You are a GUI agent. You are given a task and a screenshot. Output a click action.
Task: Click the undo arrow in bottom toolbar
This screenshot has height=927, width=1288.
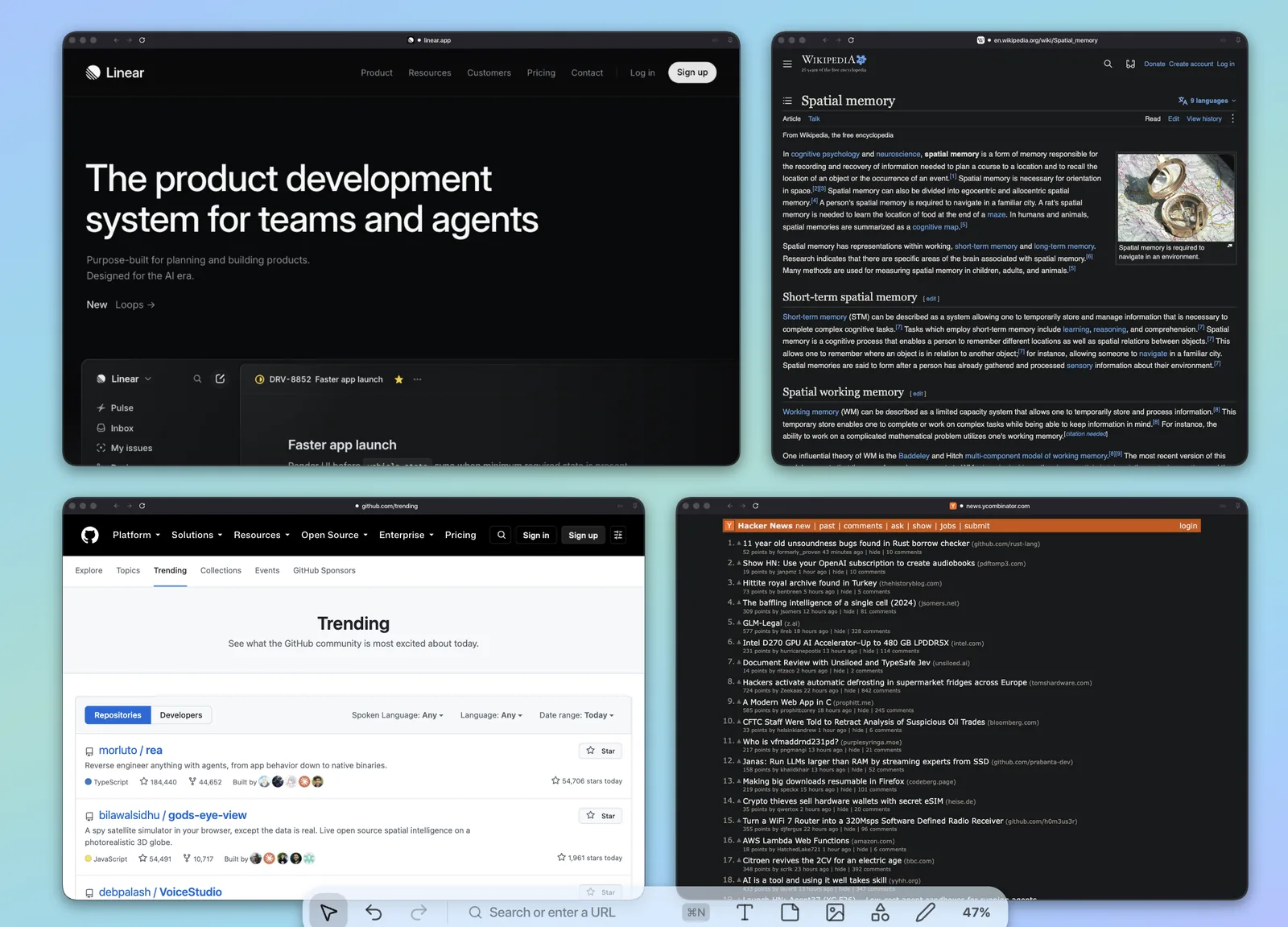[374, 913]
